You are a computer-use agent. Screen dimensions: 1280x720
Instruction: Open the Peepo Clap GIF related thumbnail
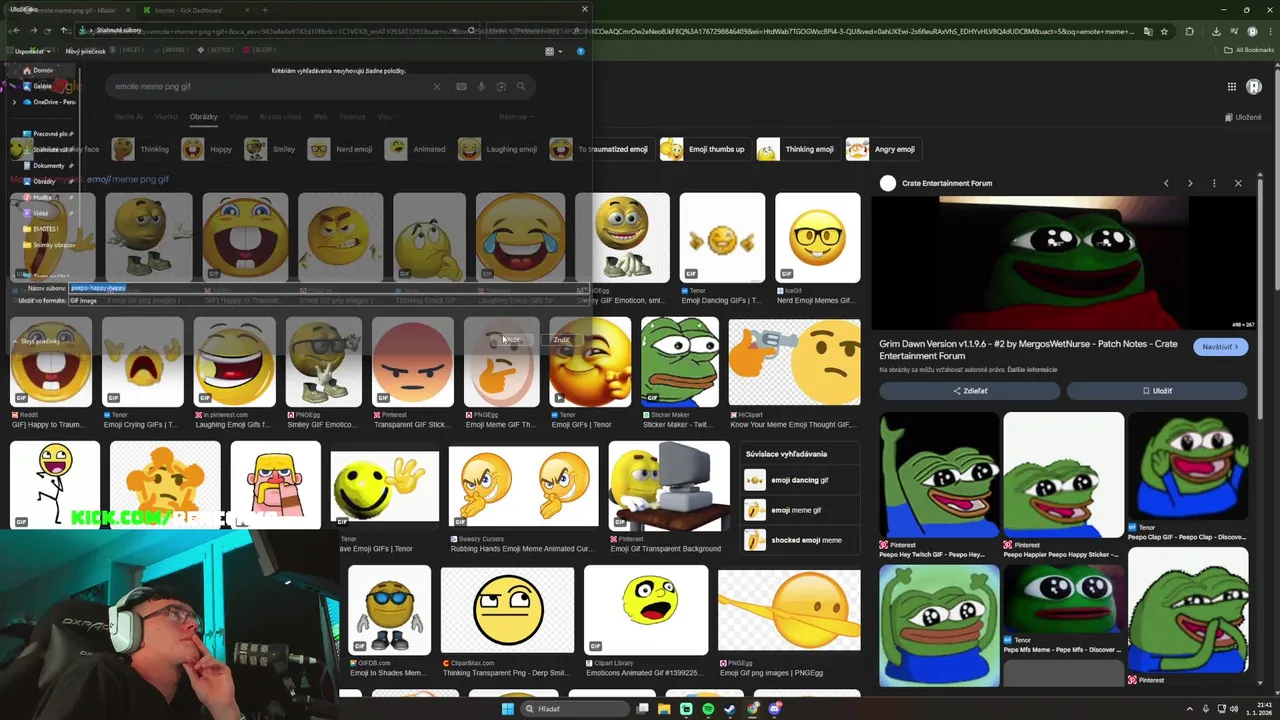tap(1188, 466)
